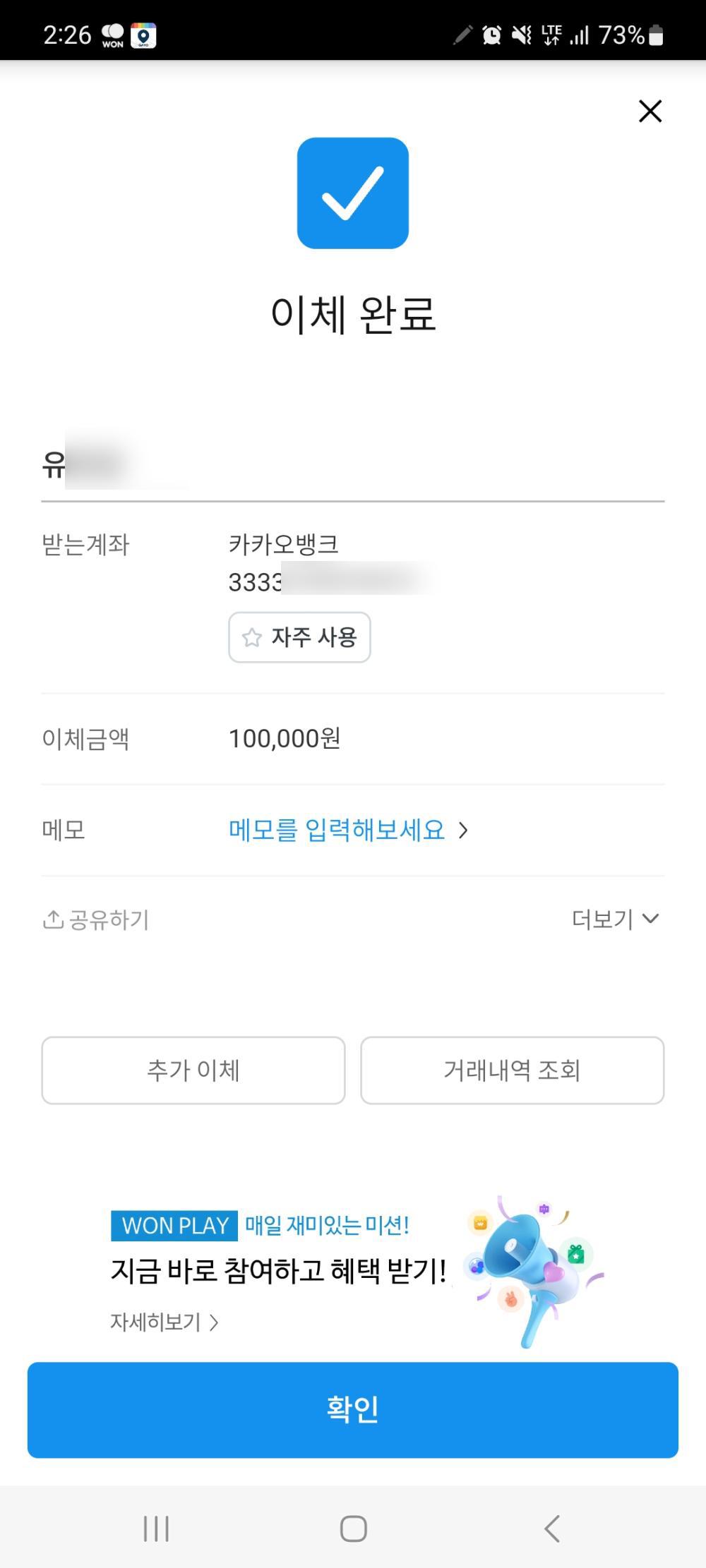
Task: Tap the chevron next to memo prompt
Action: point(463,831)
